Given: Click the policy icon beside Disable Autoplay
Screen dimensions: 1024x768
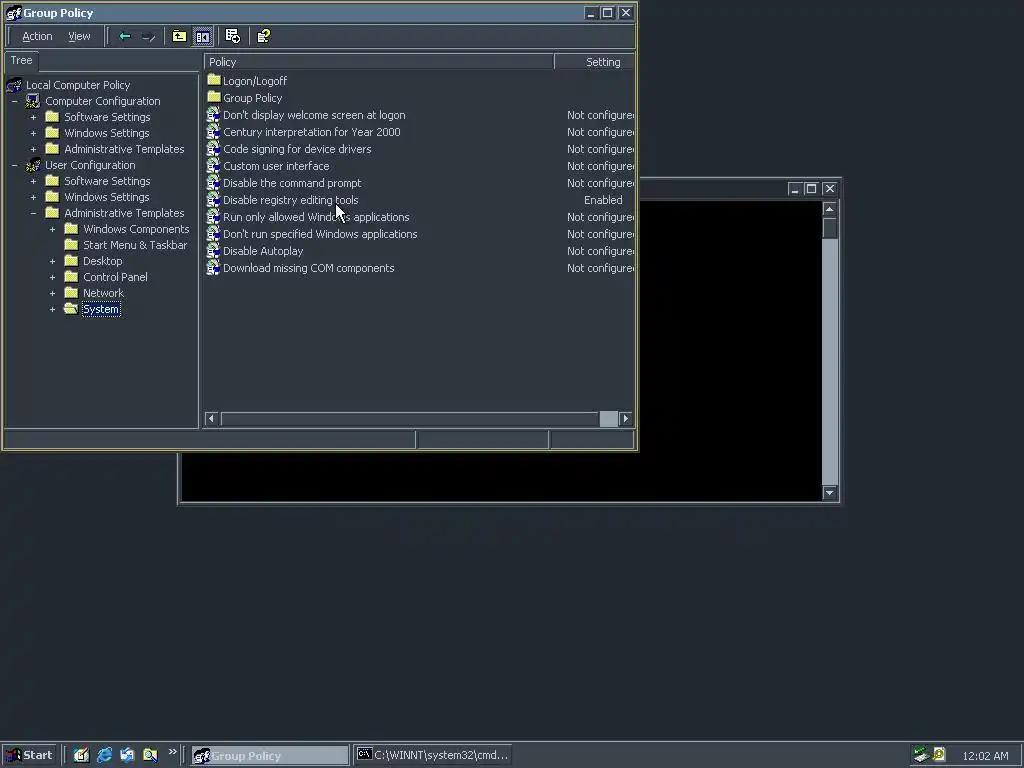Looking at the screenshot, I should [214, 251].
